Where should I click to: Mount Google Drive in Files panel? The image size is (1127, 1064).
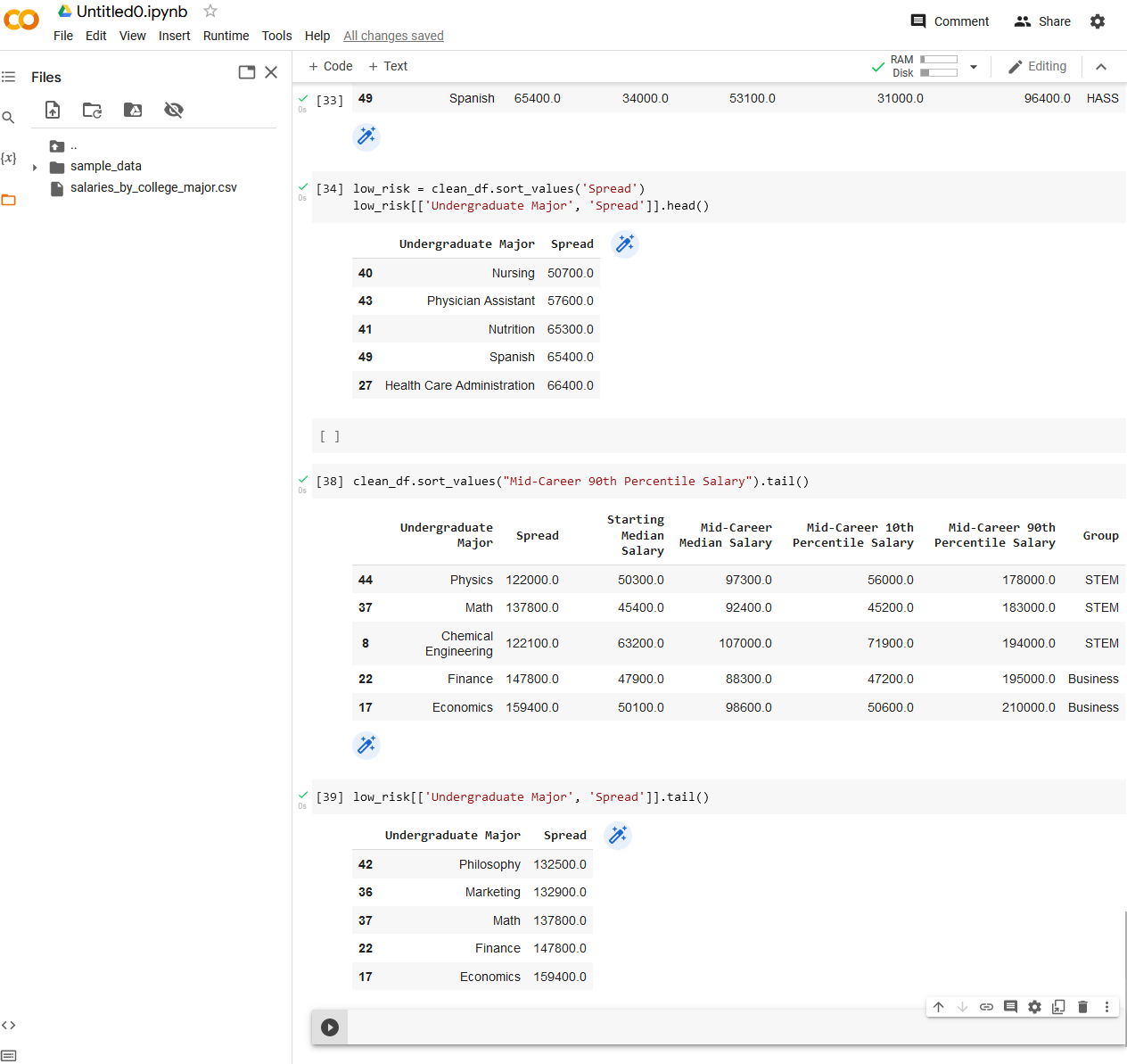pos(133,110)
